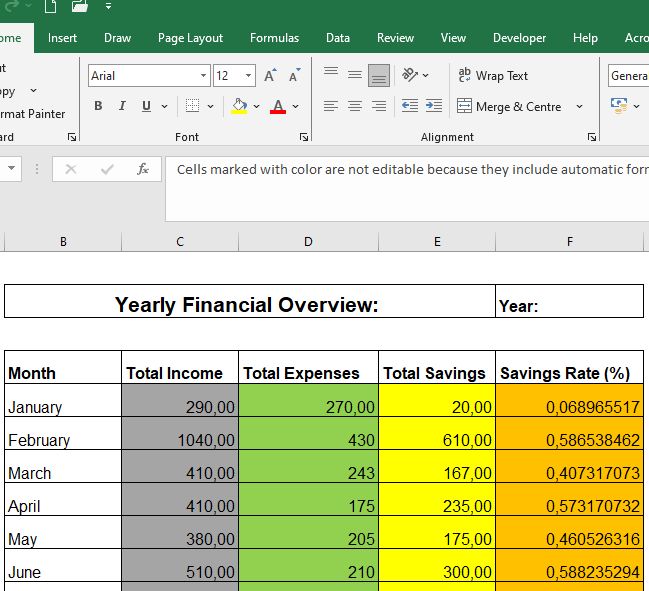Click the accounting number format icon

click(x=619, y=106)
